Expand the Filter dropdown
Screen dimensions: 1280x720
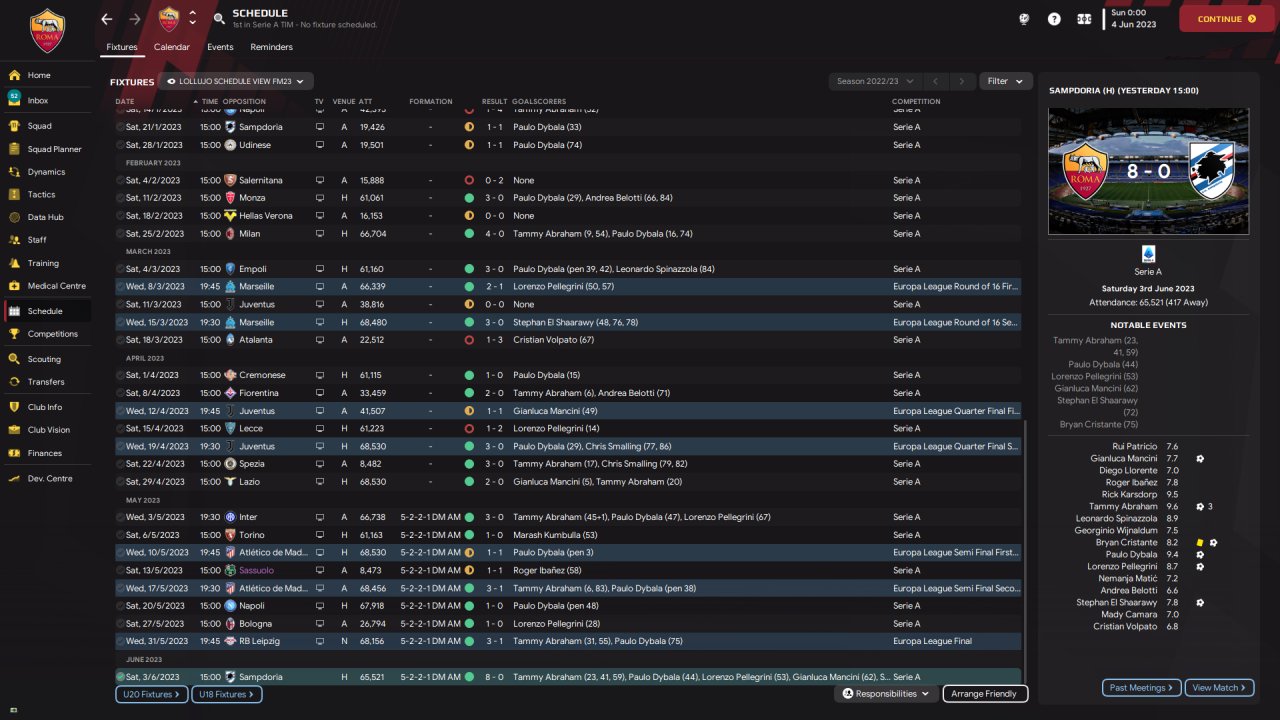(1006, 81)
